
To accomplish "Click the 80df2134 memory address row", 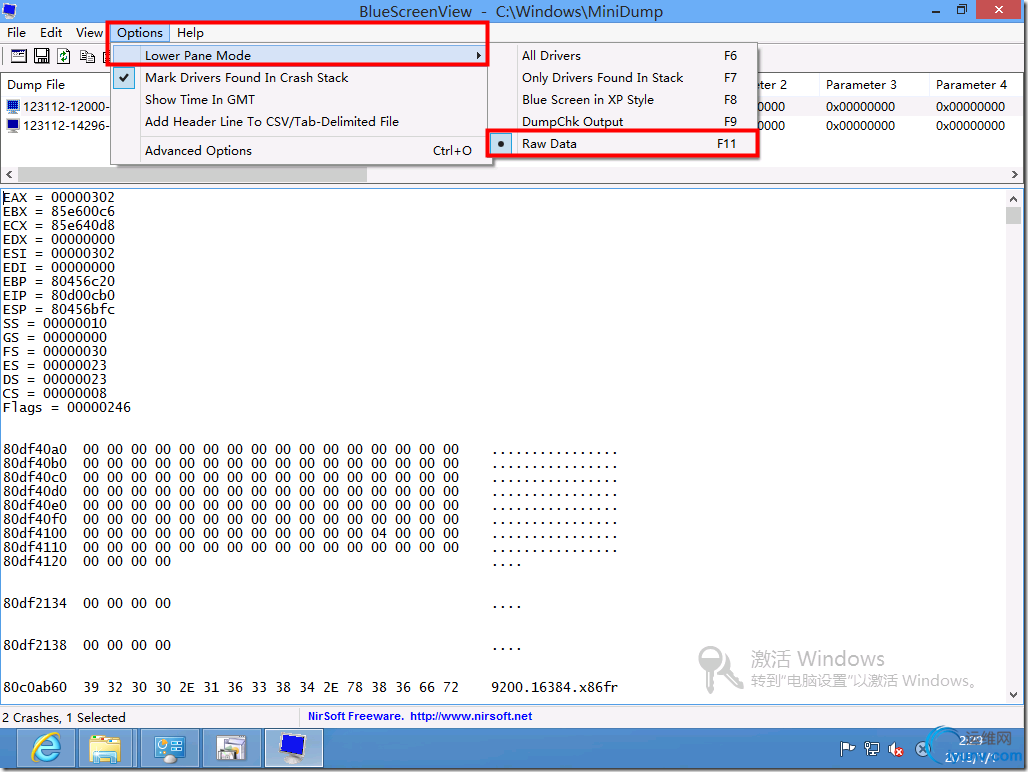I will (262, 604).
